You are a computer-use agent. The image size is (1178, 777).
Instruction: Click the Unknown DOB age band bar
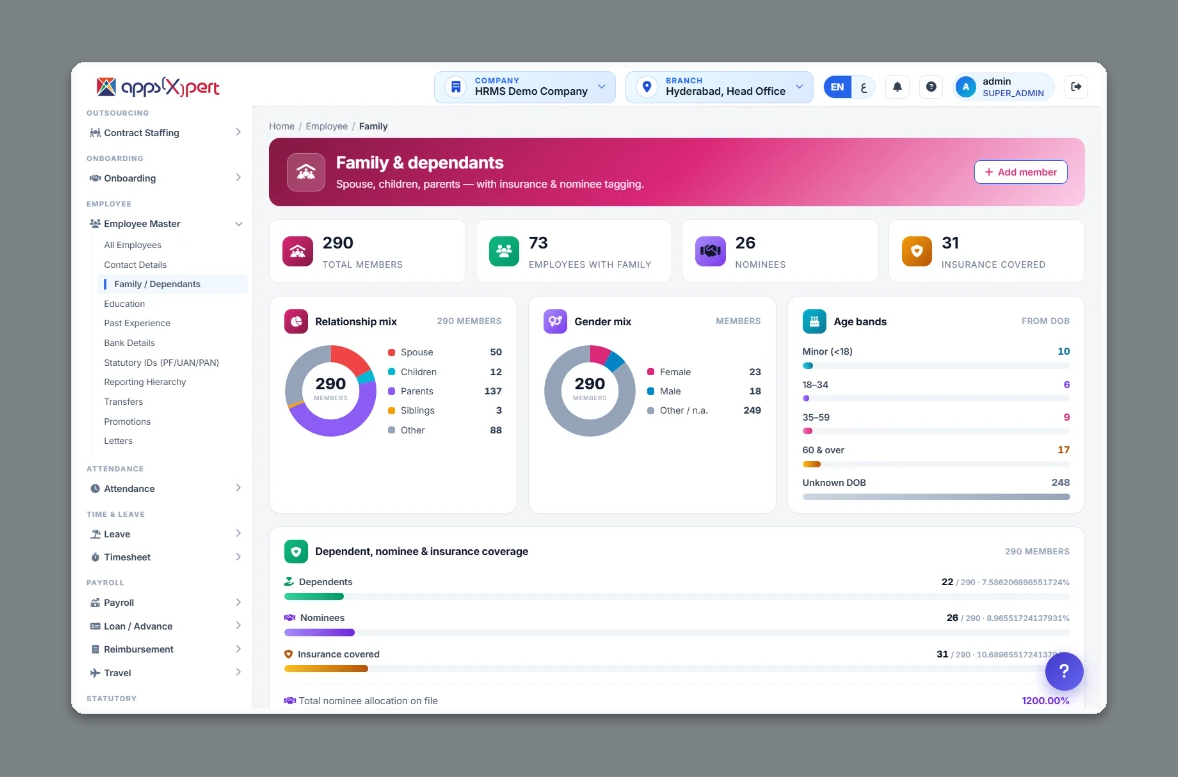935,497
